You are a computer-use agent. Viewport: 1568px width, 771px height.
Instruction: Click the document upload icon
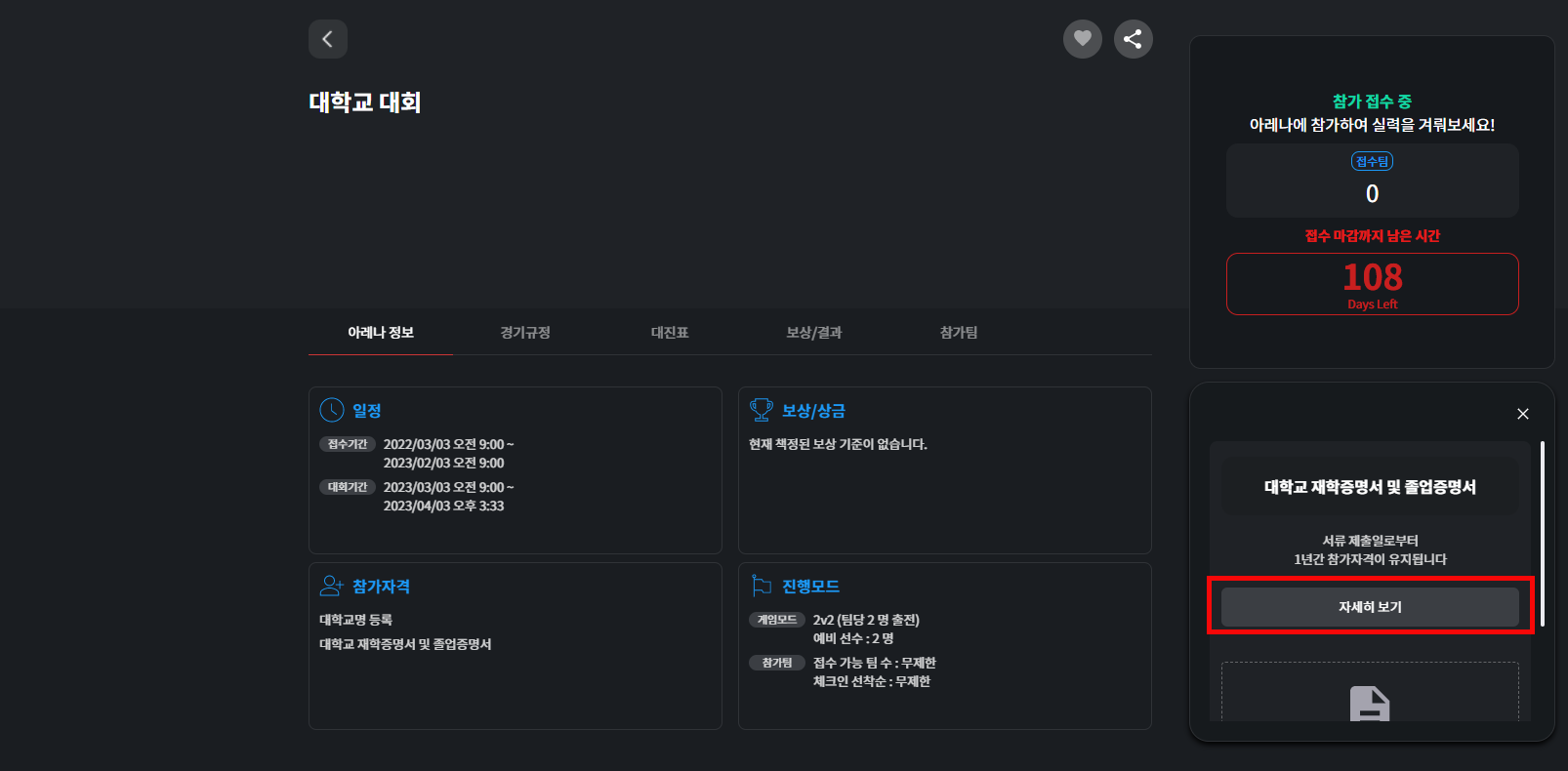click(x=1369, y=703)
